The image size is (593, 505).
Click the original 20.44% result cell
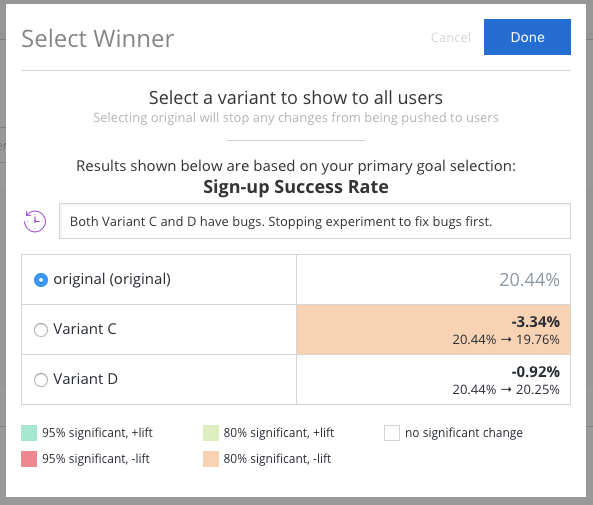[433, 280]
